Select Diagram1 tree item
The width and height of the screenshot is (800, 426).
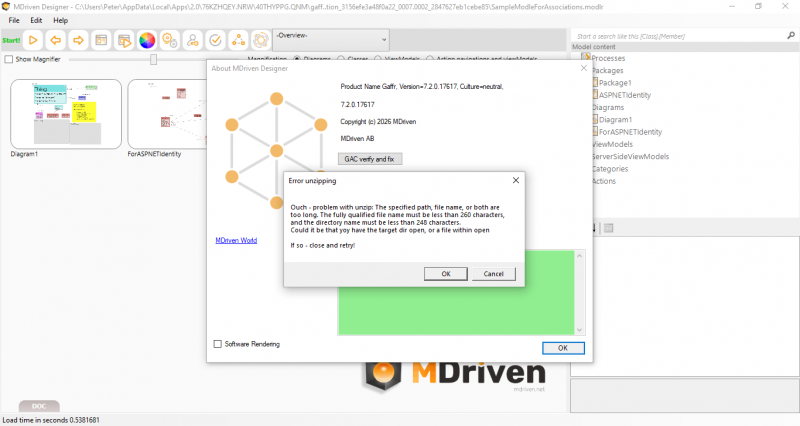615,119
